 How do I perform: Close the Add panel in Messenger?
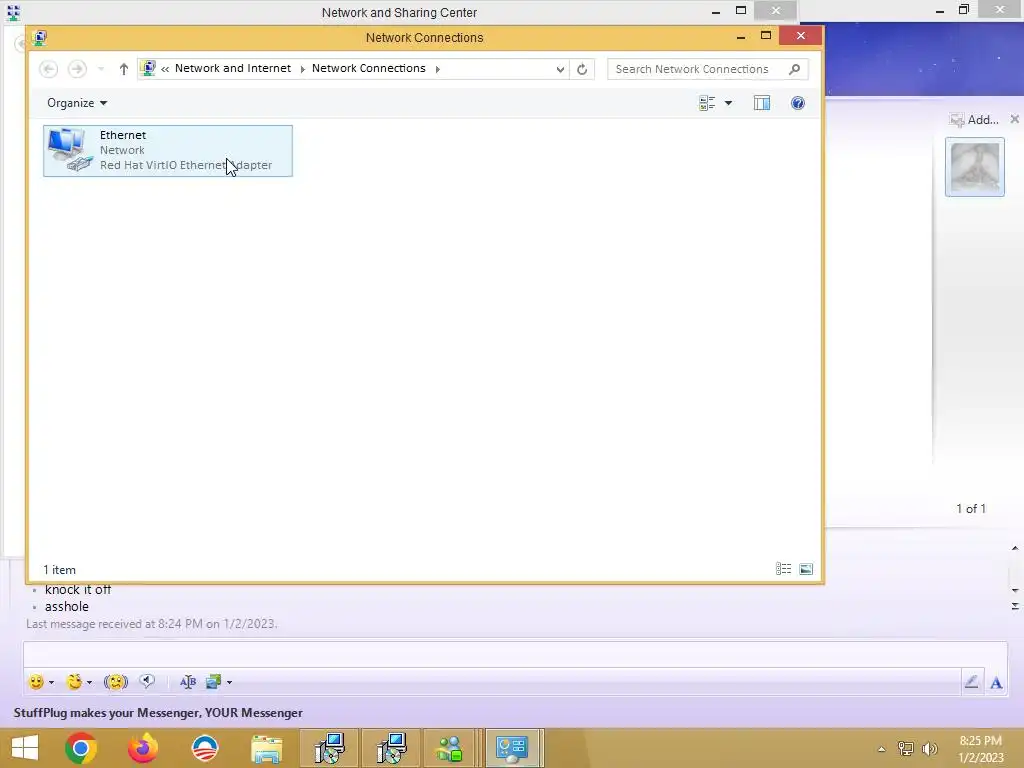point(1014,119)
